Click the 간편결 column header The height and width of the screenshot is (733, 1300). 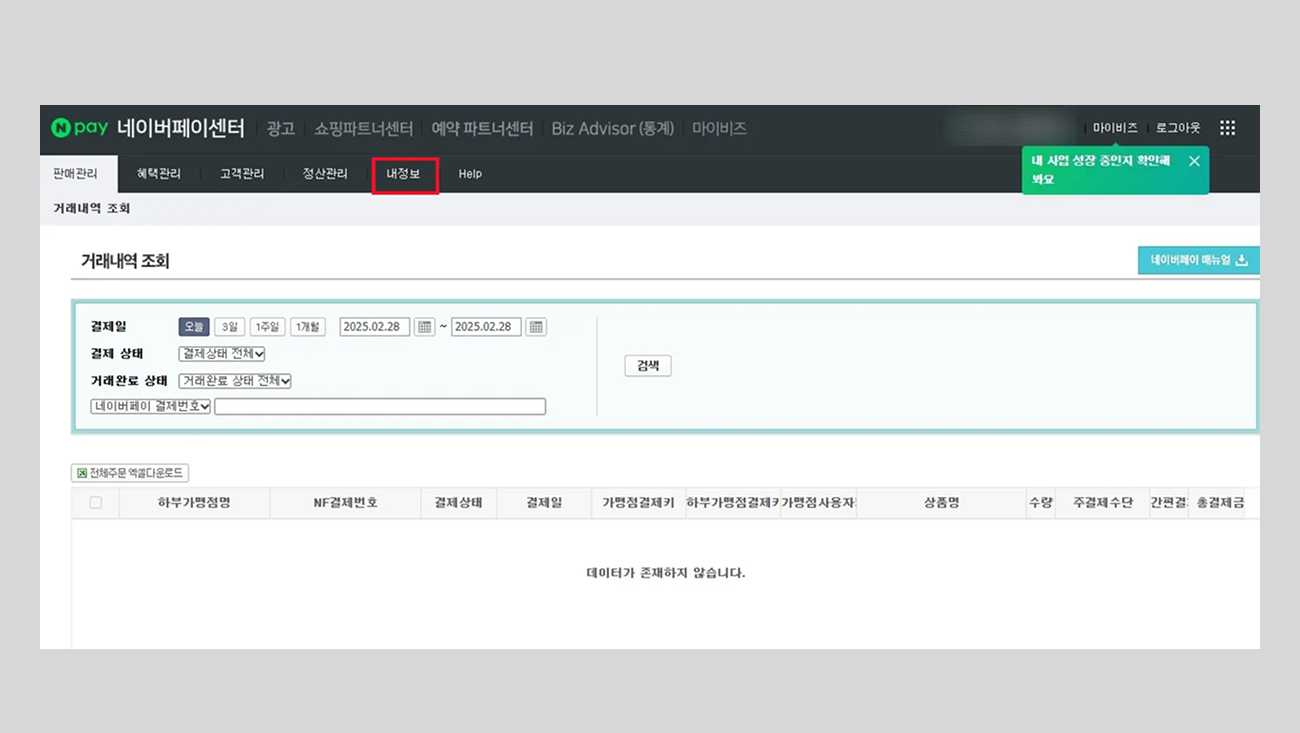1168,503
